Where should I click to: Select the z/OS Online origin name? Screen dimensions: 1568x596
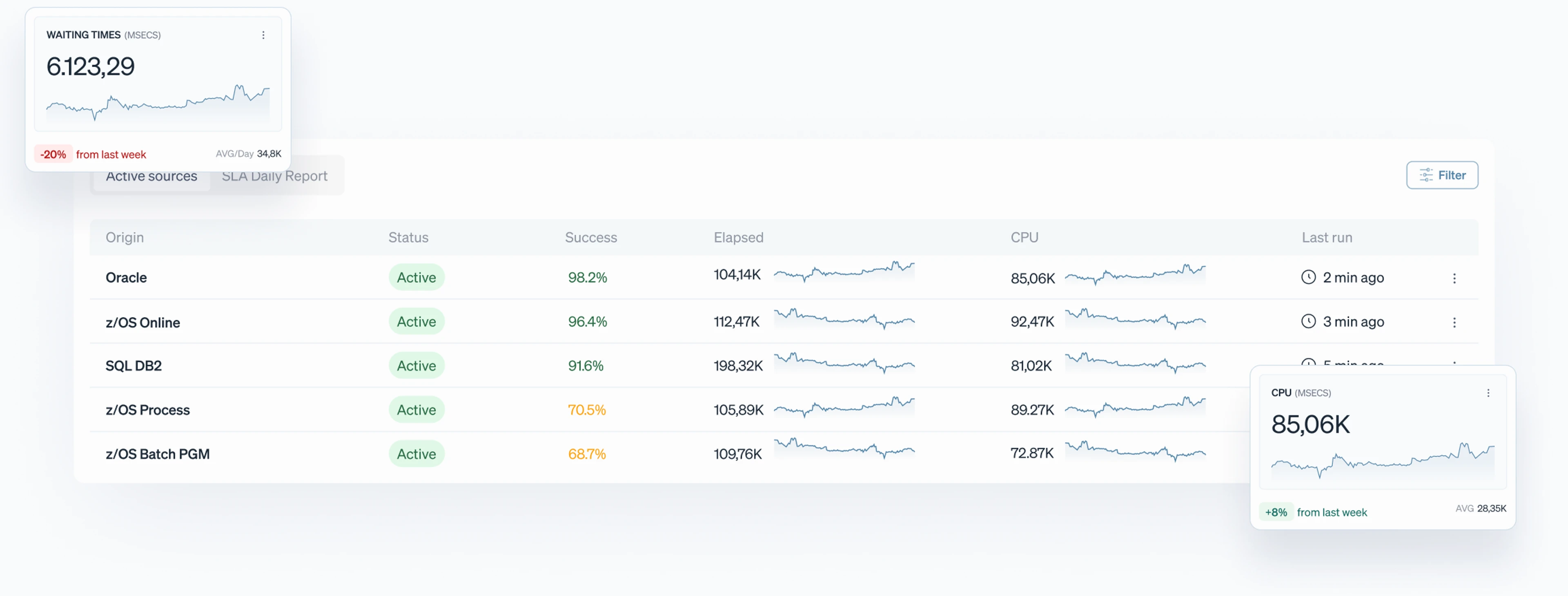pyautogui.click(x=143, y=322)
